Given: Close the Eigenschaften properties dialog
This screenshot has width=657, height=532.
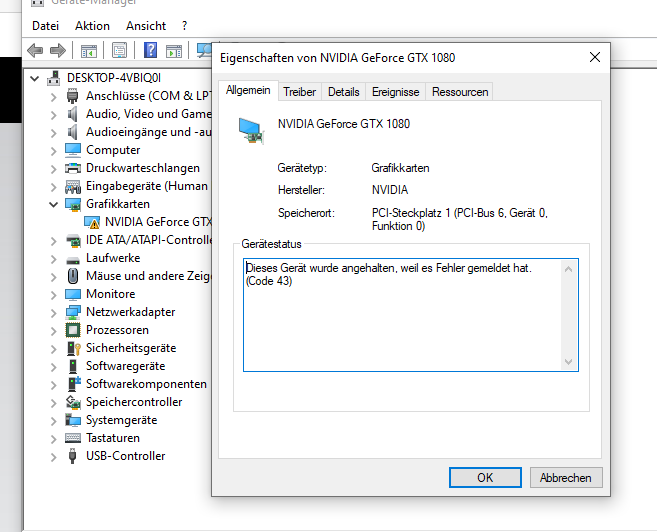Looking at the screenshot, I should tap(595, 57).
